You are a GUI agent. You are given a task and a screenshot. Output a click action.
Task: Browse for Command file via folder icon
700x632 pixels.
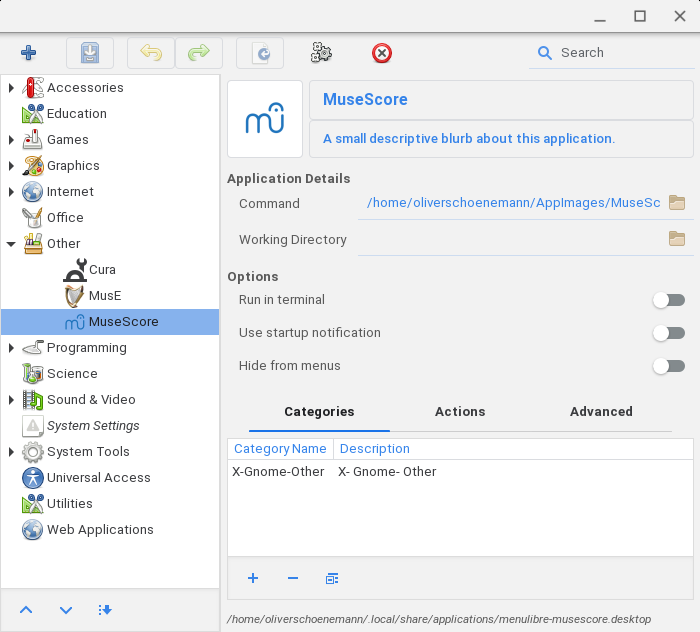677,203
